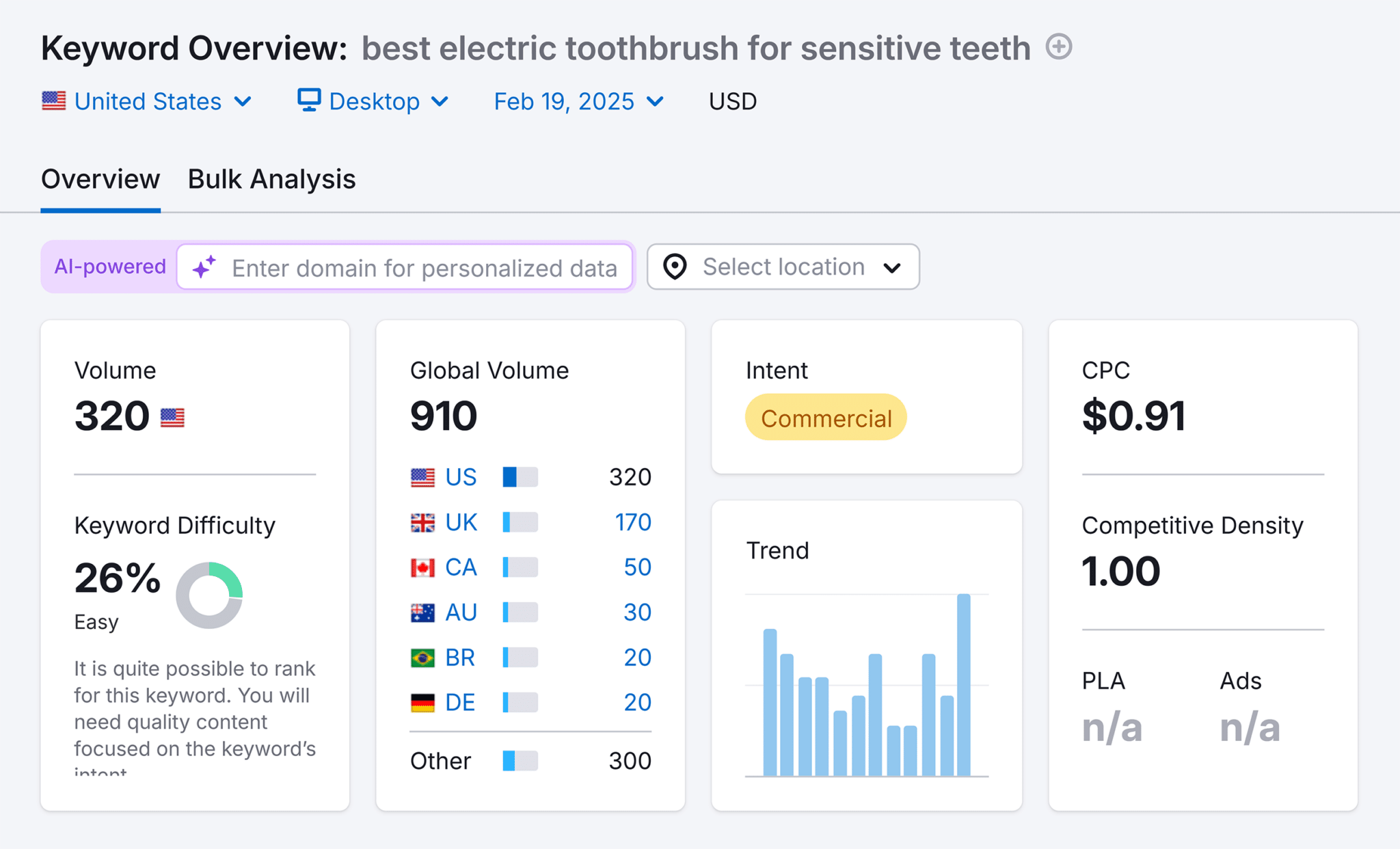Open the Feb 19, 2025 date dropdown

pos(579,101)
